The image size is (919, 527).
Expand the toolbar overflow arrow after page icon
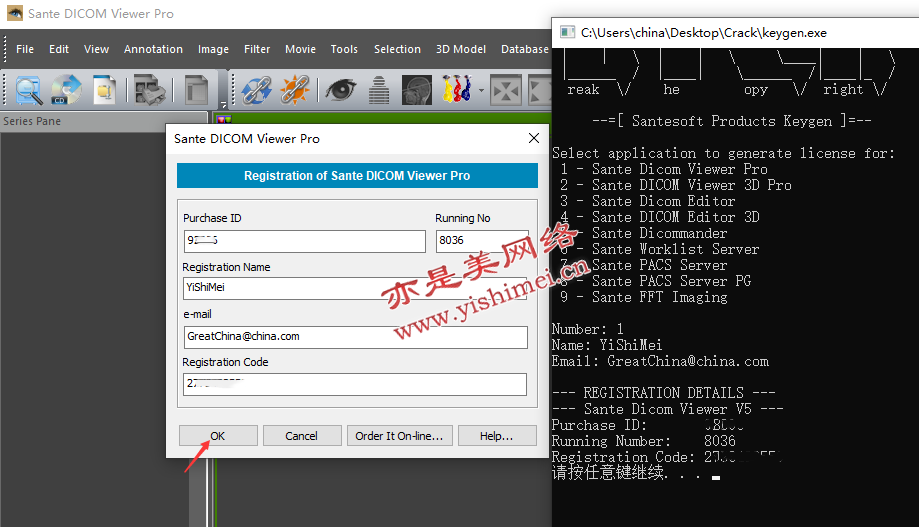(223, 105)
